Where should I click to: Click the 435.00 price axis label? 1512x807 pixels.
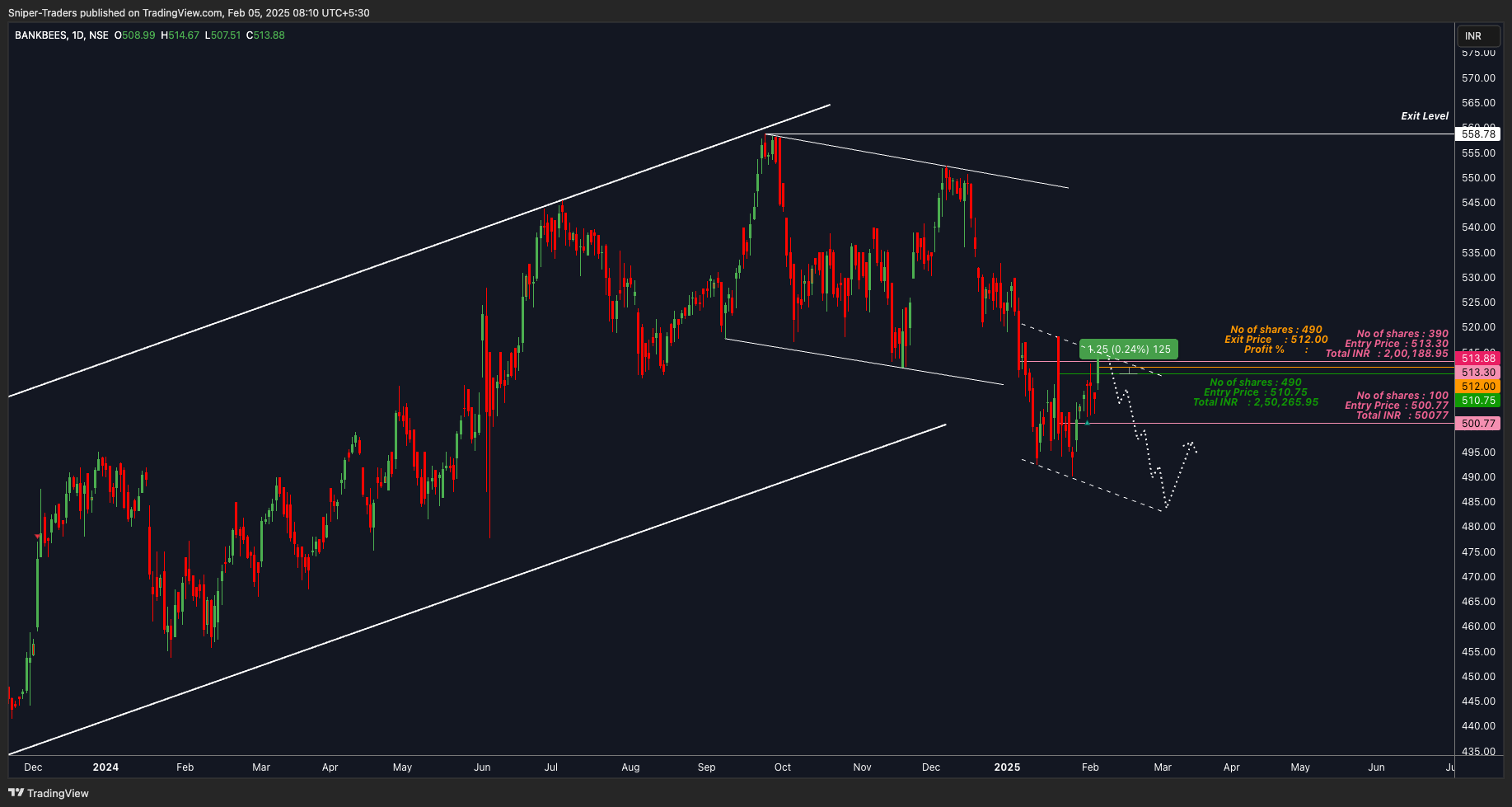[1478, 751]
